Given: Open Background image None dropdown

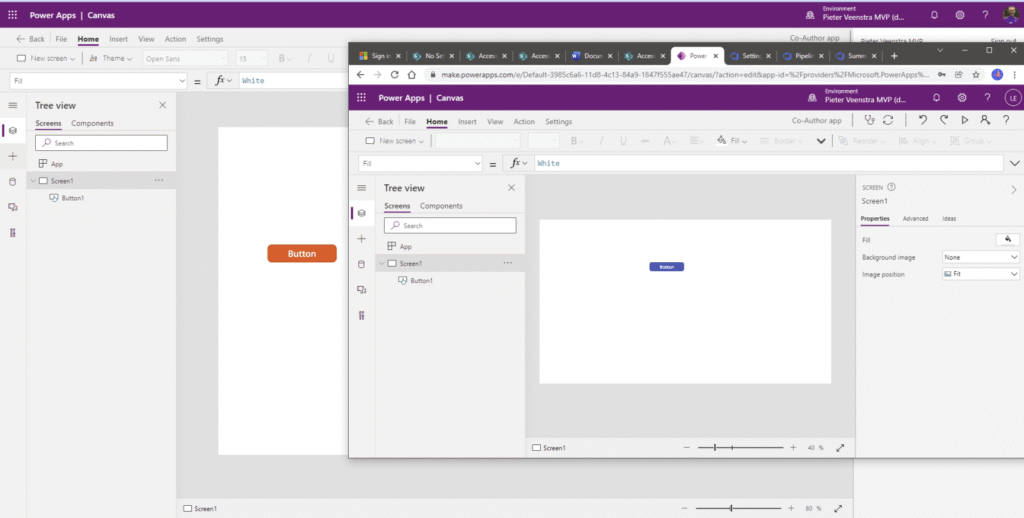Looking at the screenshot, I should [x=980, y=257].
